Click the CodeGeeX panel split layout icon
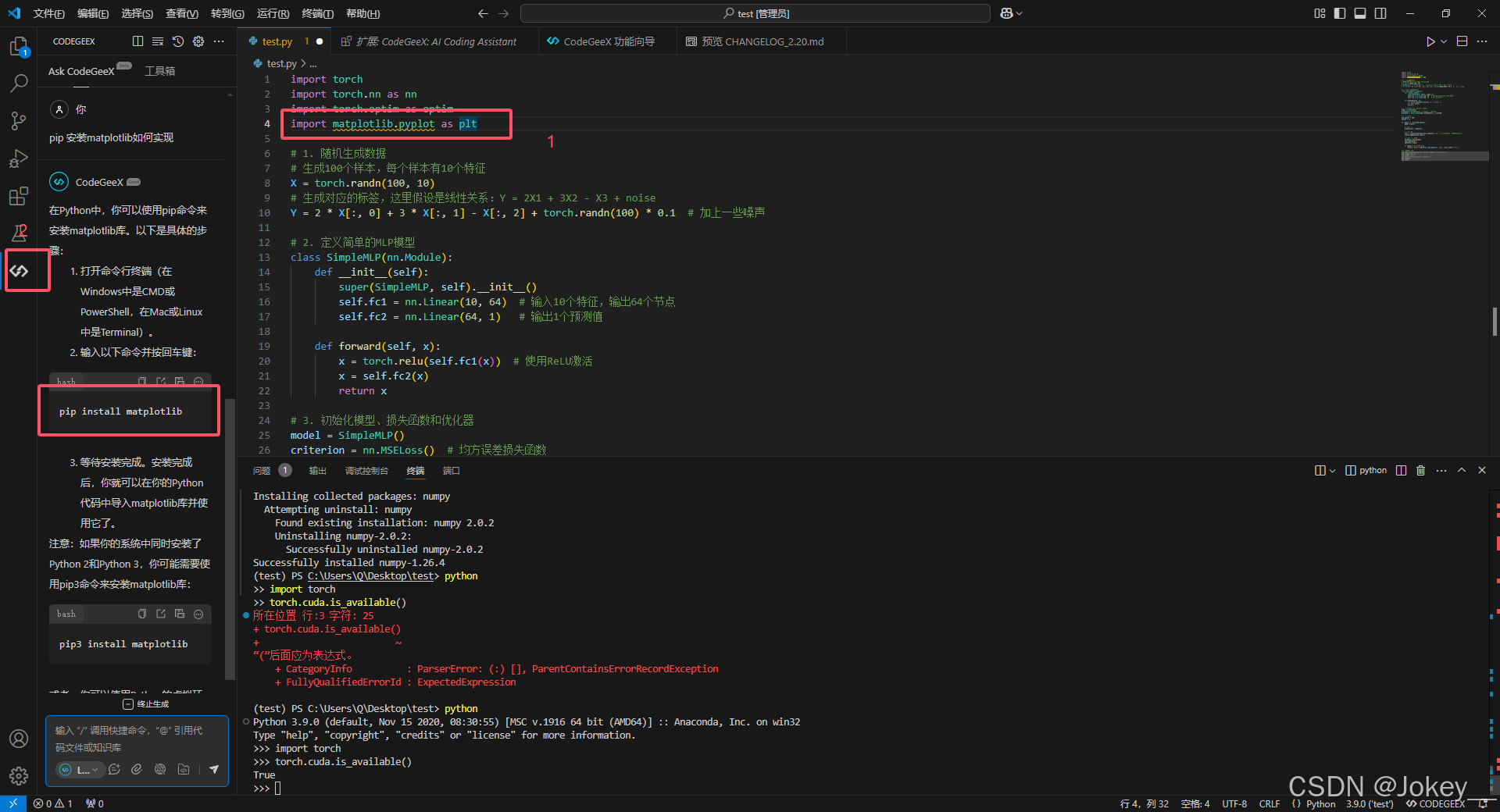Image resolution: width=1500 pixels, height=812 pixels. point(138,41)
